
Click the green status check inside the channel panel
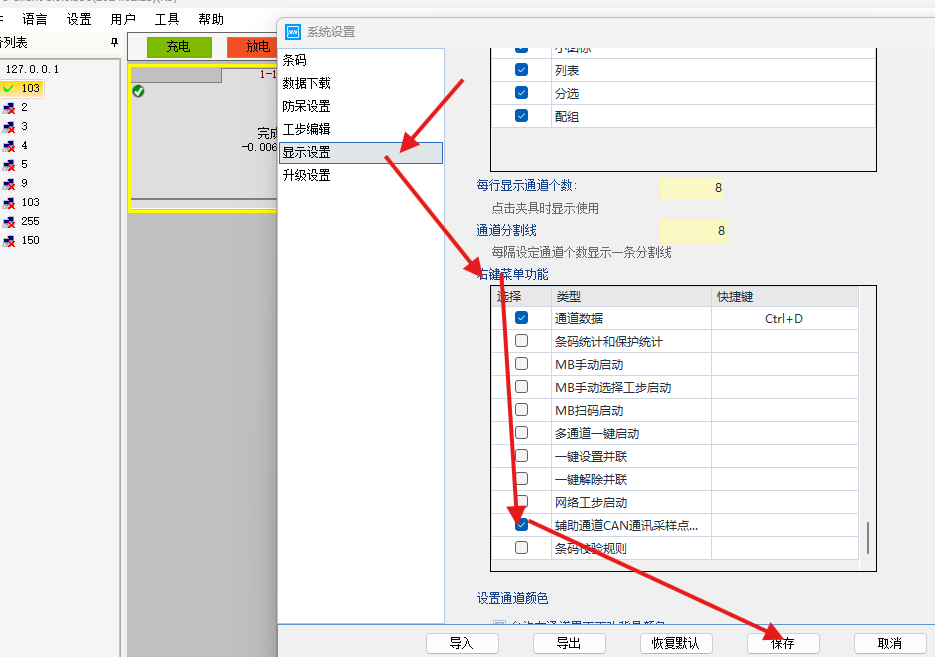click(x=139, y=92)
